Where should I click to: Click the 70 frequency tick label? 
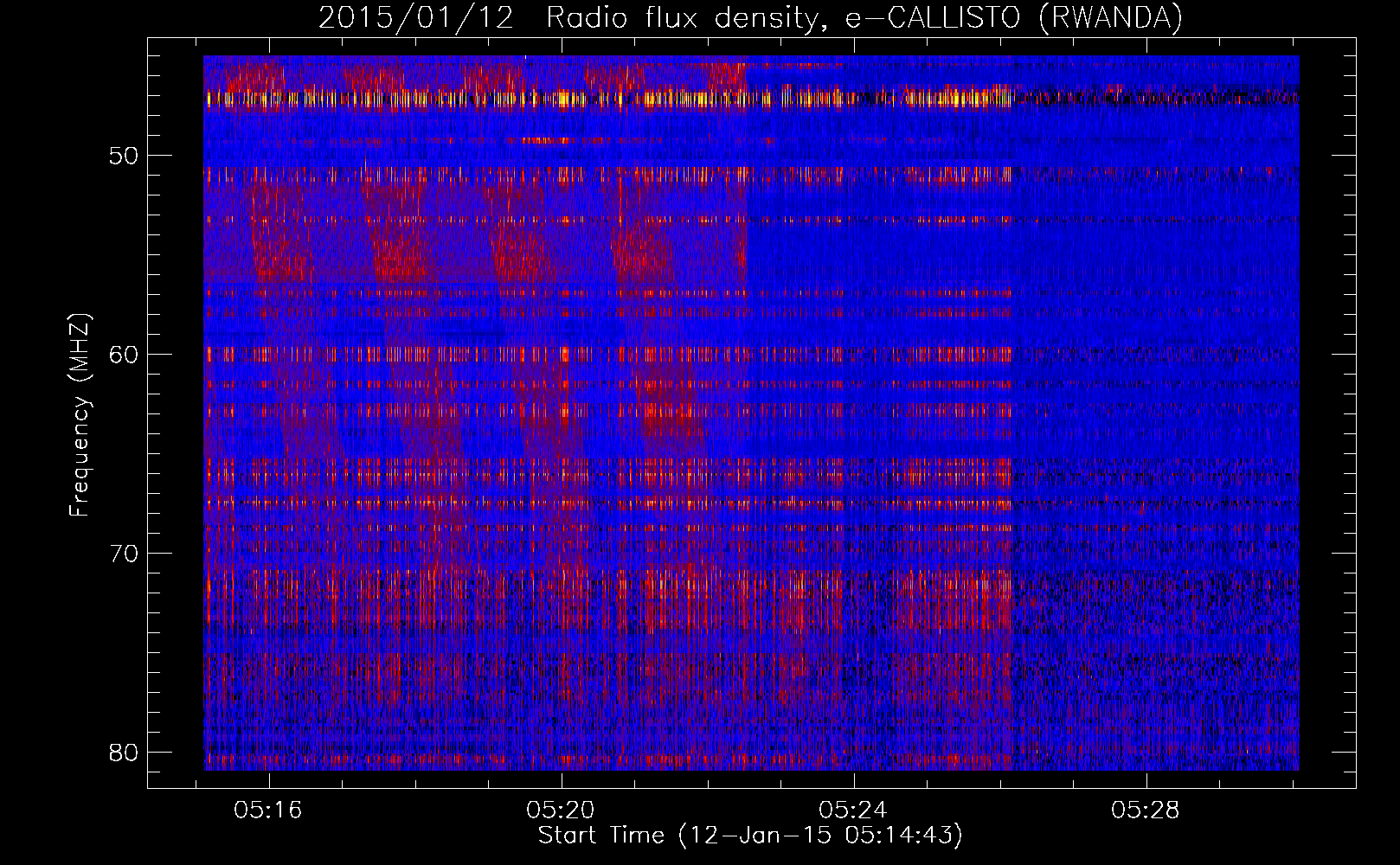pyautogui.click(x=124, y=554)
